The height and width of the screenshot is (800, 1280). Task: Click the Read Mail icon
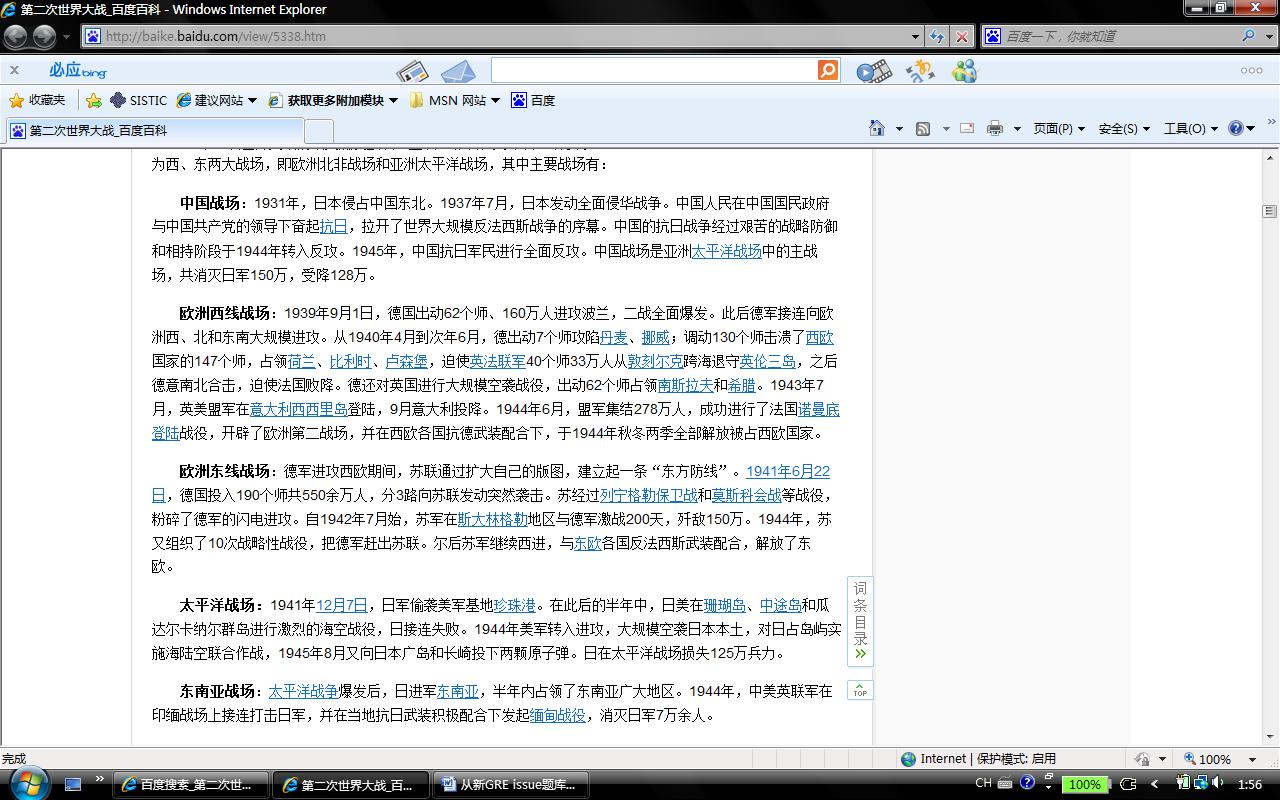pos(967,128)
